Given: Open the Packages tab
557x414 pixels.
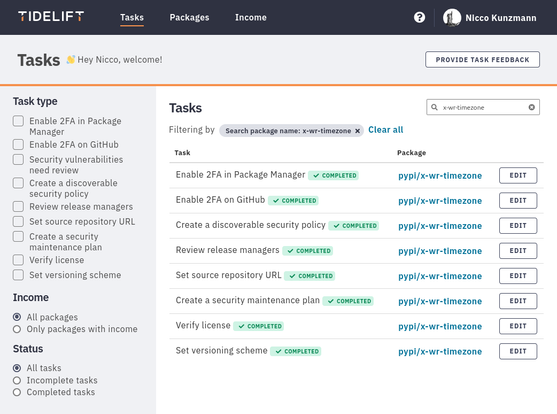Looking at the screenshot, I should 189,17.
